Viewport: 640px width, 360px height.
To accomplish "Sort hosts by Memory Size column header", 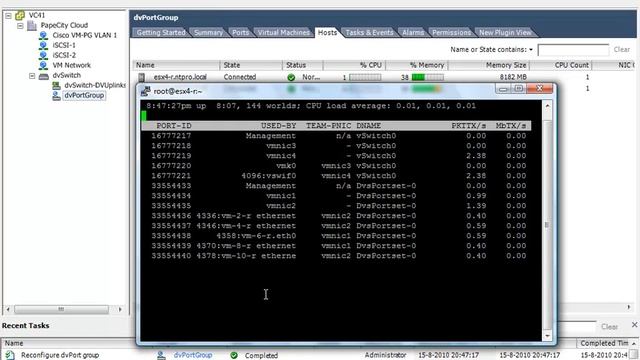I will coord(489,65).
